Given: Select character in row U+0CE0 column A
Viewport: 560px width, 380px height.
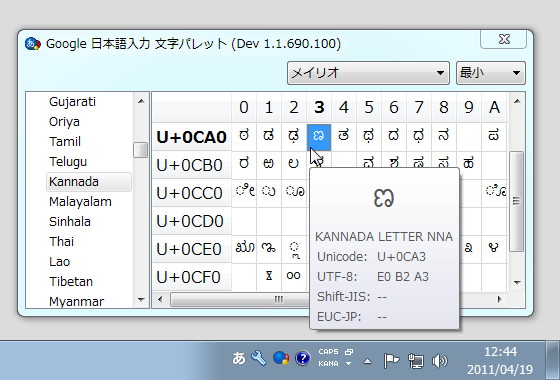Looking at the screenshot, I should click(494, 249).
